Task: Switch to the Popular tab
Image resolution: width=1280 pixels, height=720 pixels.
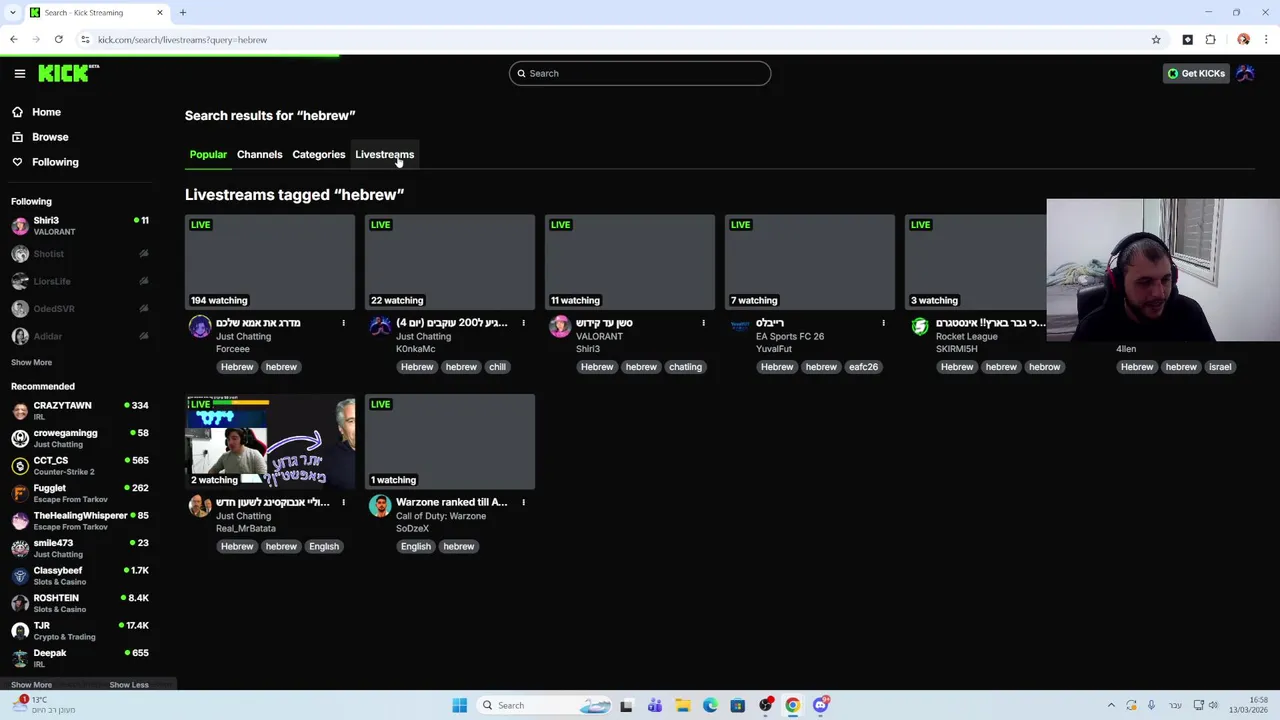Action: [208, 154]
